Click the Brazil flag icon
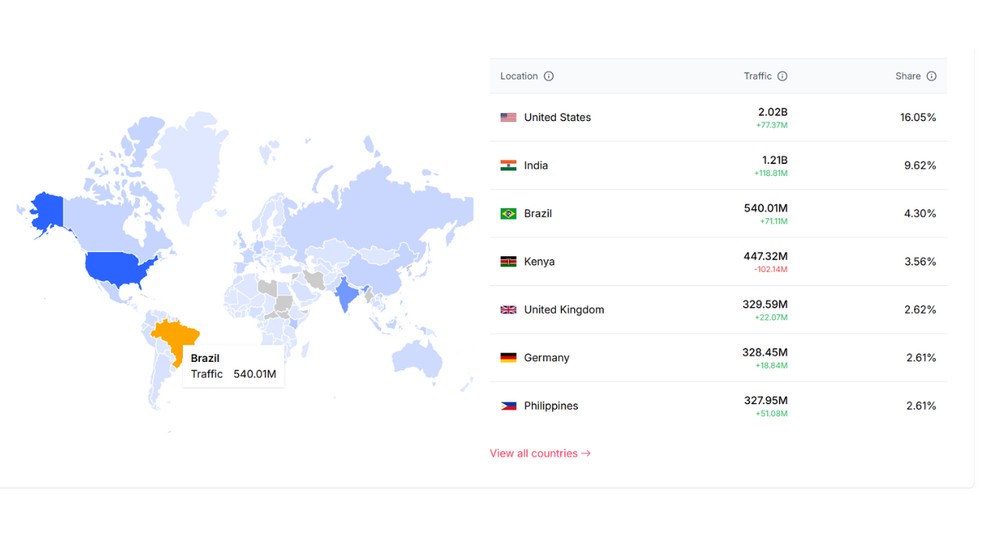Viewport: 984px width, 547px height. point(508,213)
